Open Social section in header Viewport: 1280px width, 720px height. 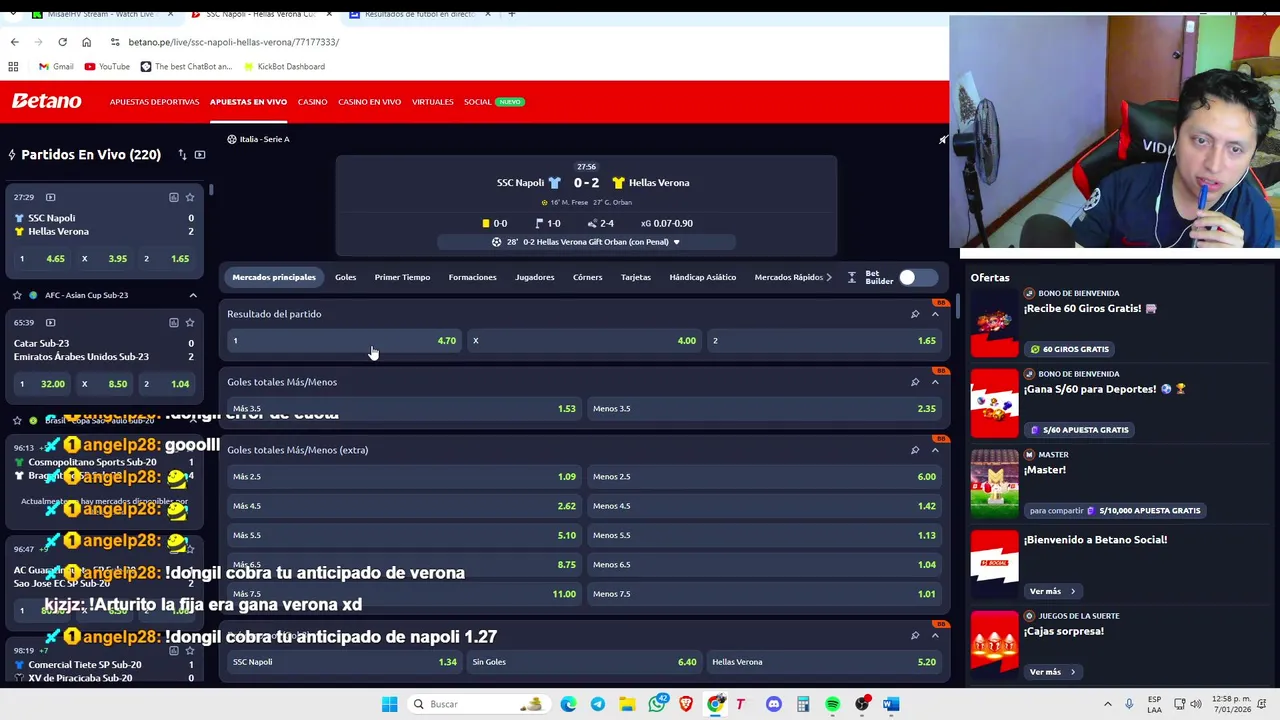(477, 102)
